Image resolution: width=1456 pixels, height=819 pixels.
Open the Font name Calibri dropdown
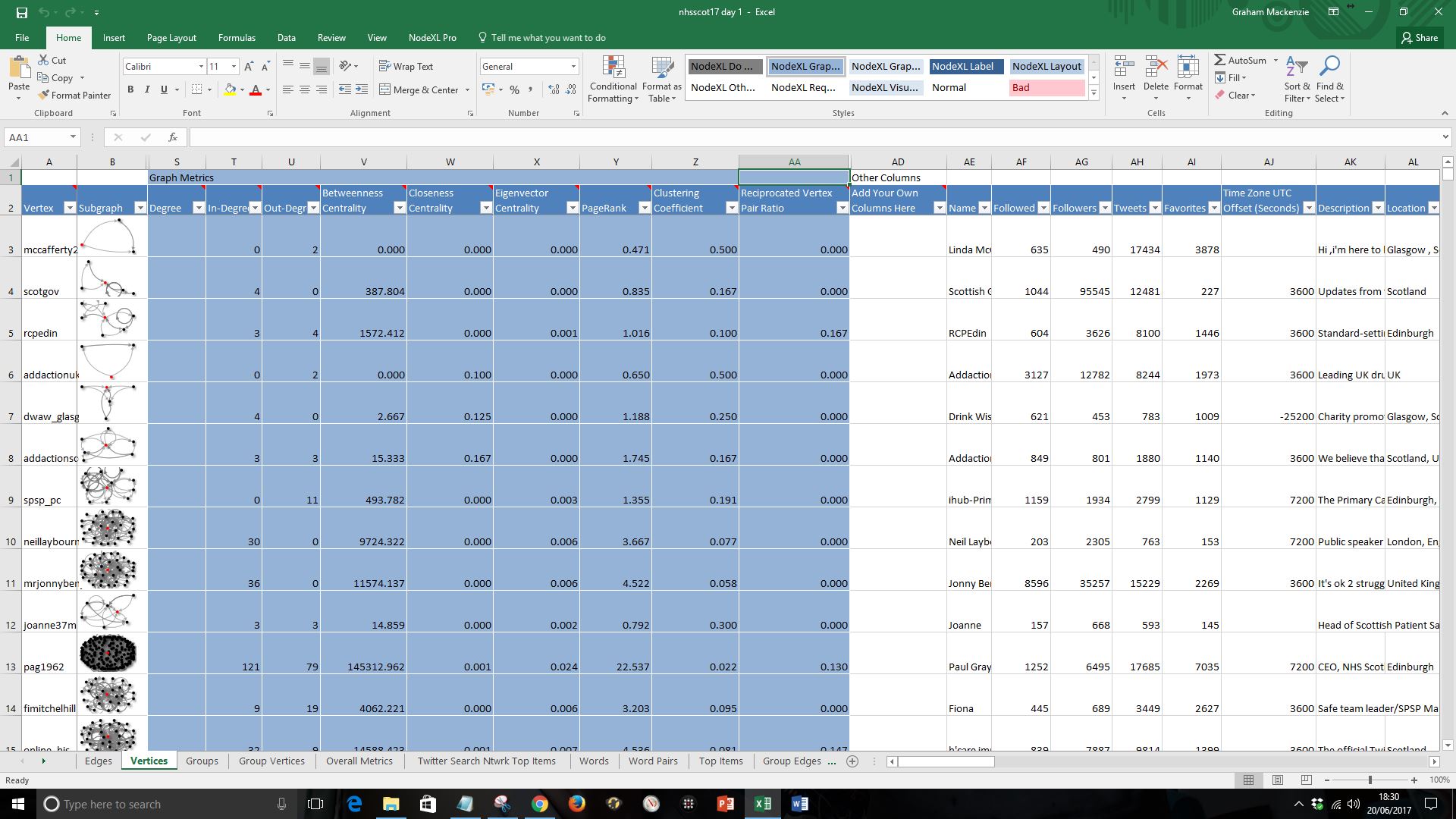click(201, 67)
